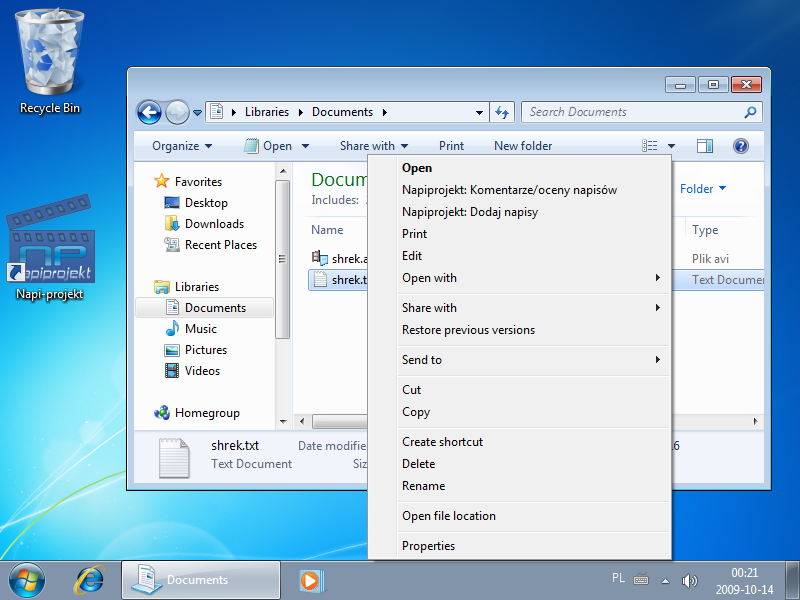Show hidden tray icons arrow
Viewport: 800px width, 600px height.
(665, 581)
